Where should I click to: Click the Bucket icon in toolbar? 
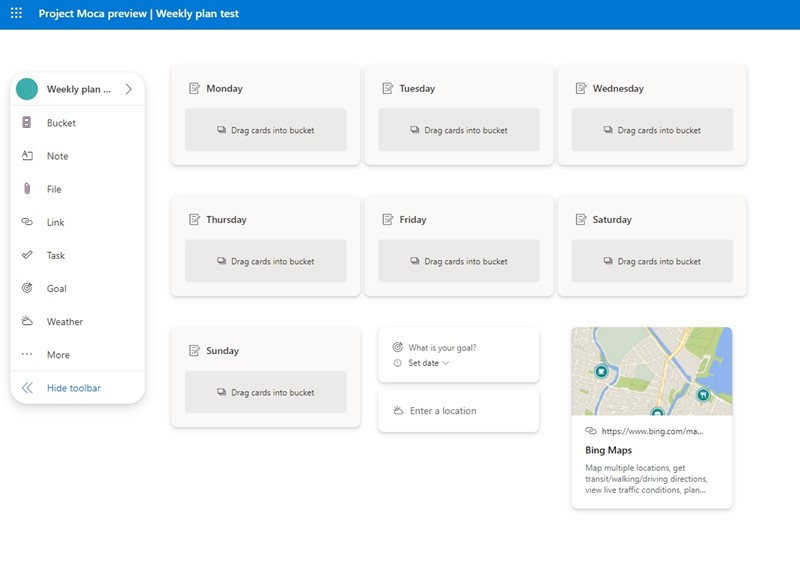point(27,123)
